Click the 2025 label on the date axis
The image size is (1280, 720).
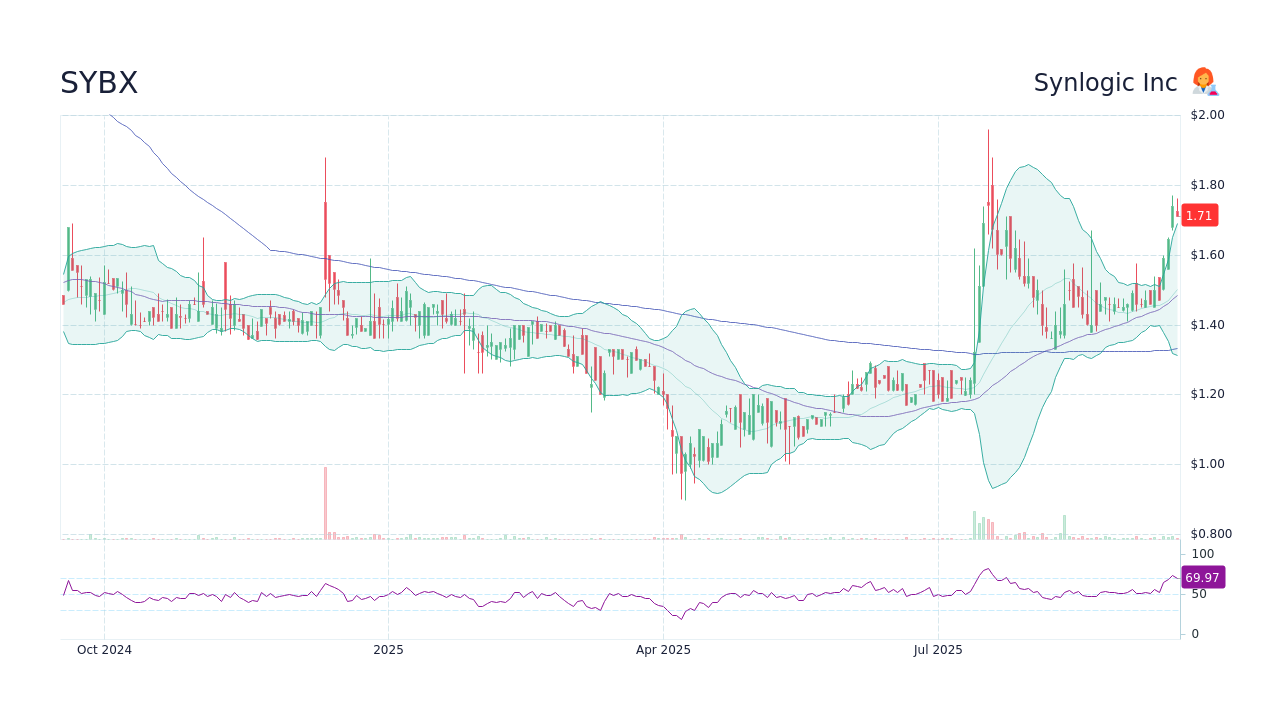coord(388,649)
